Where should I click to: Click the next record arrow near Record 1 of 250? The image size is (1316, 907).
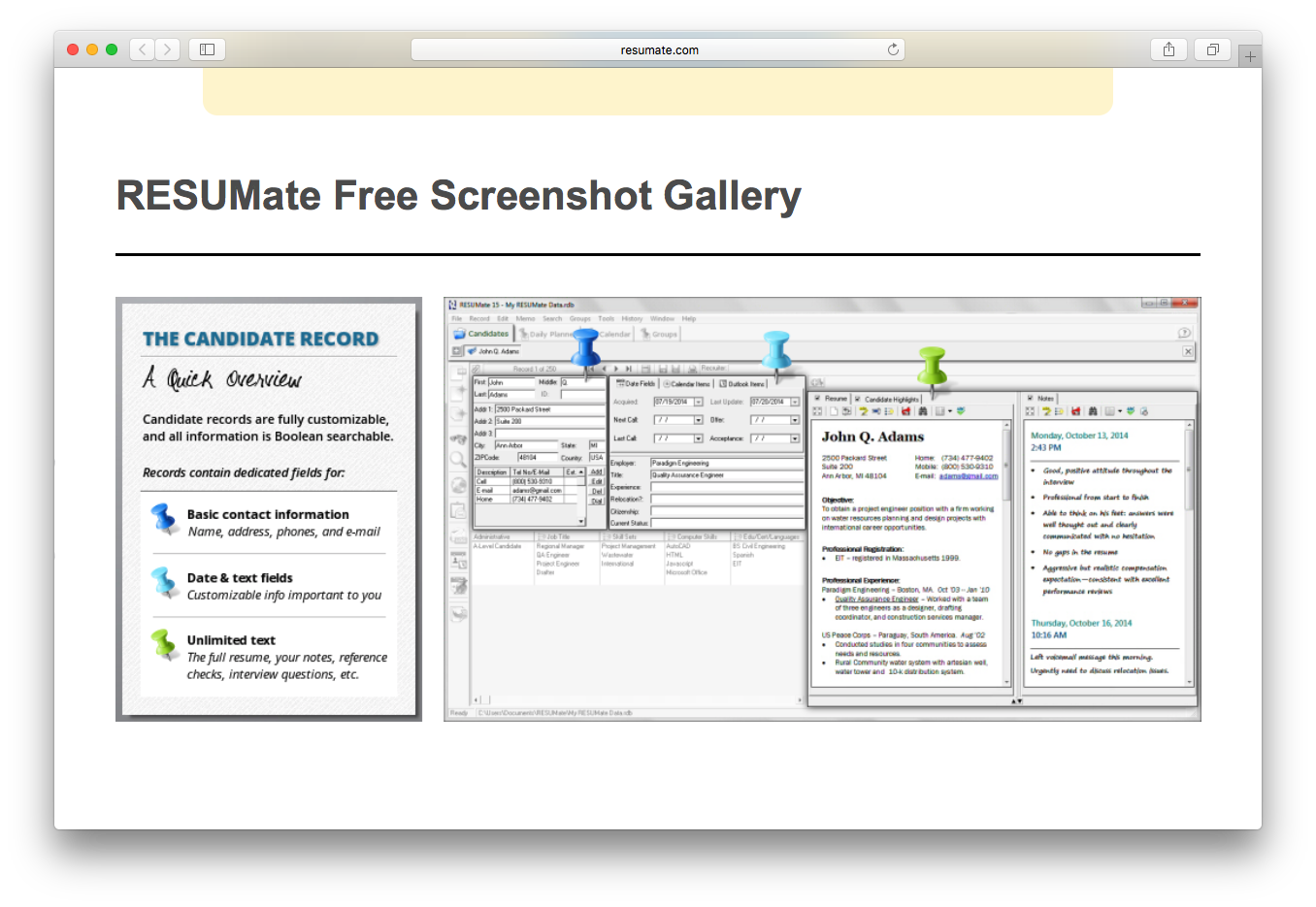tap(616, 369)
